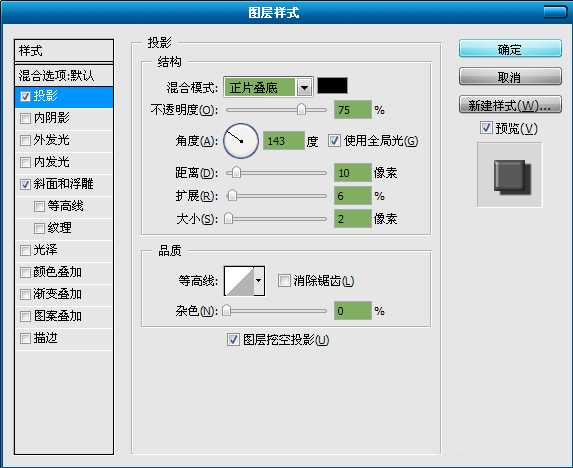573x468 pixels.
Task: Open the 混合模式 dropdown arrow
Action: [304, 87]
